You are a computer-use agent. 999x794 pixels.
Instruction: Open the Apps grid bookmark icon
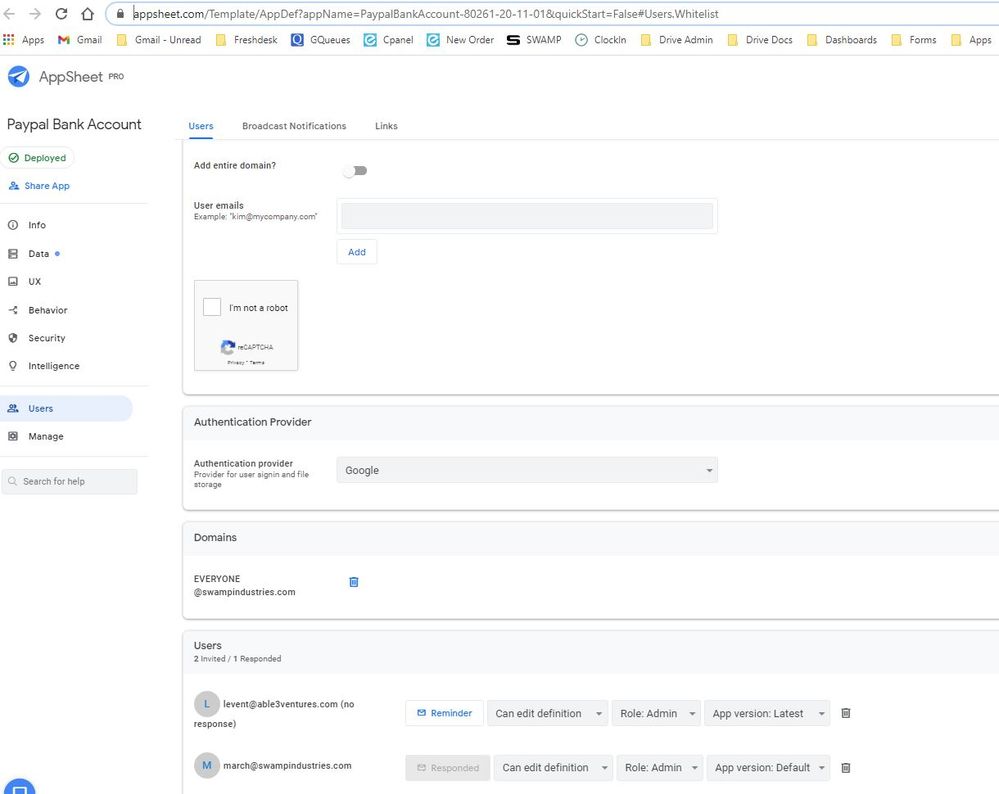(9, 40)
